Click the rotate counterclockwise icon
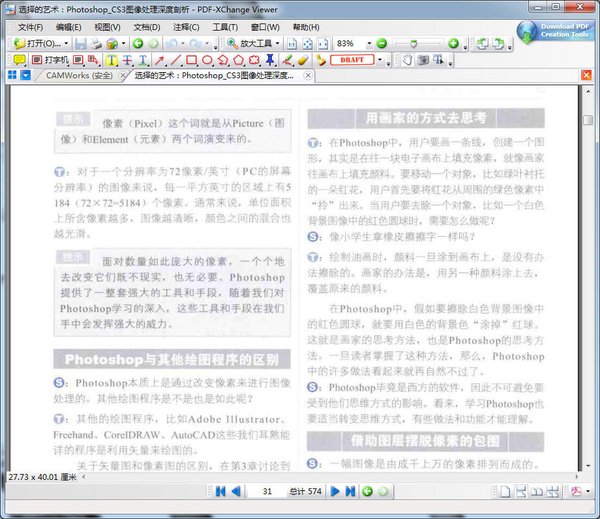The image size is (600, 519). [482, 43]
